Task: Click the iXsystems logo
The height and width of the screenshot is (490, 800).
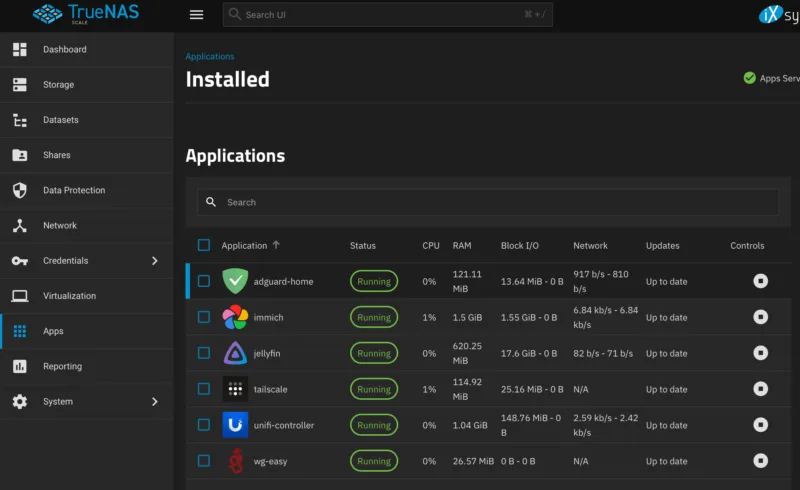Action: point(779,15)
